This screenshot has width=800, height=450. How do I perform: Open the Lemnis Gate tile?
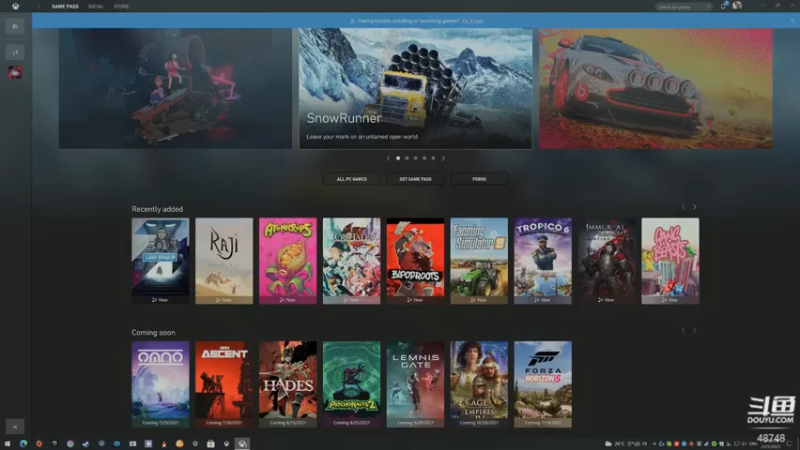tap(415, 384)
